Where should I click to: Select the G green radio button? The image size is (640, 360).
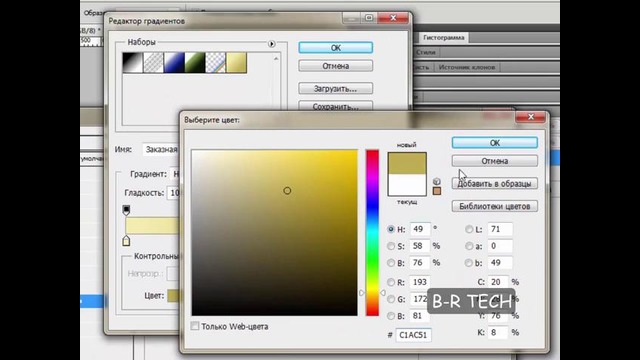(391, 299)
